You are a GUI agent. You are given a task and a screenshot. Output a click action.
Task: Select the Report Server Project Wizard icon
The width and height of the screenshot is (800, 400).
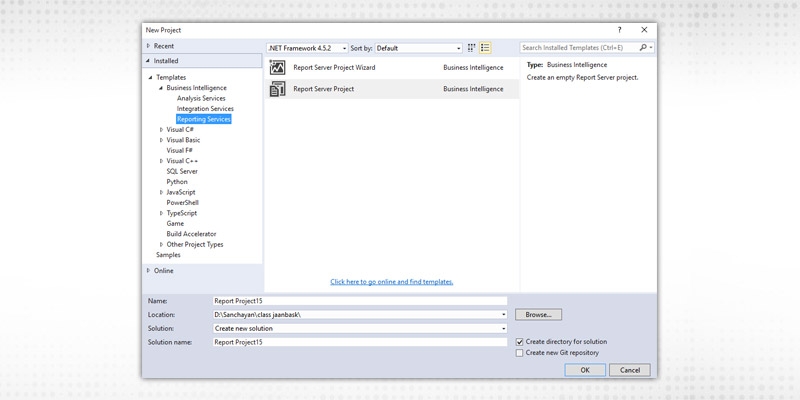pos(277,68)
